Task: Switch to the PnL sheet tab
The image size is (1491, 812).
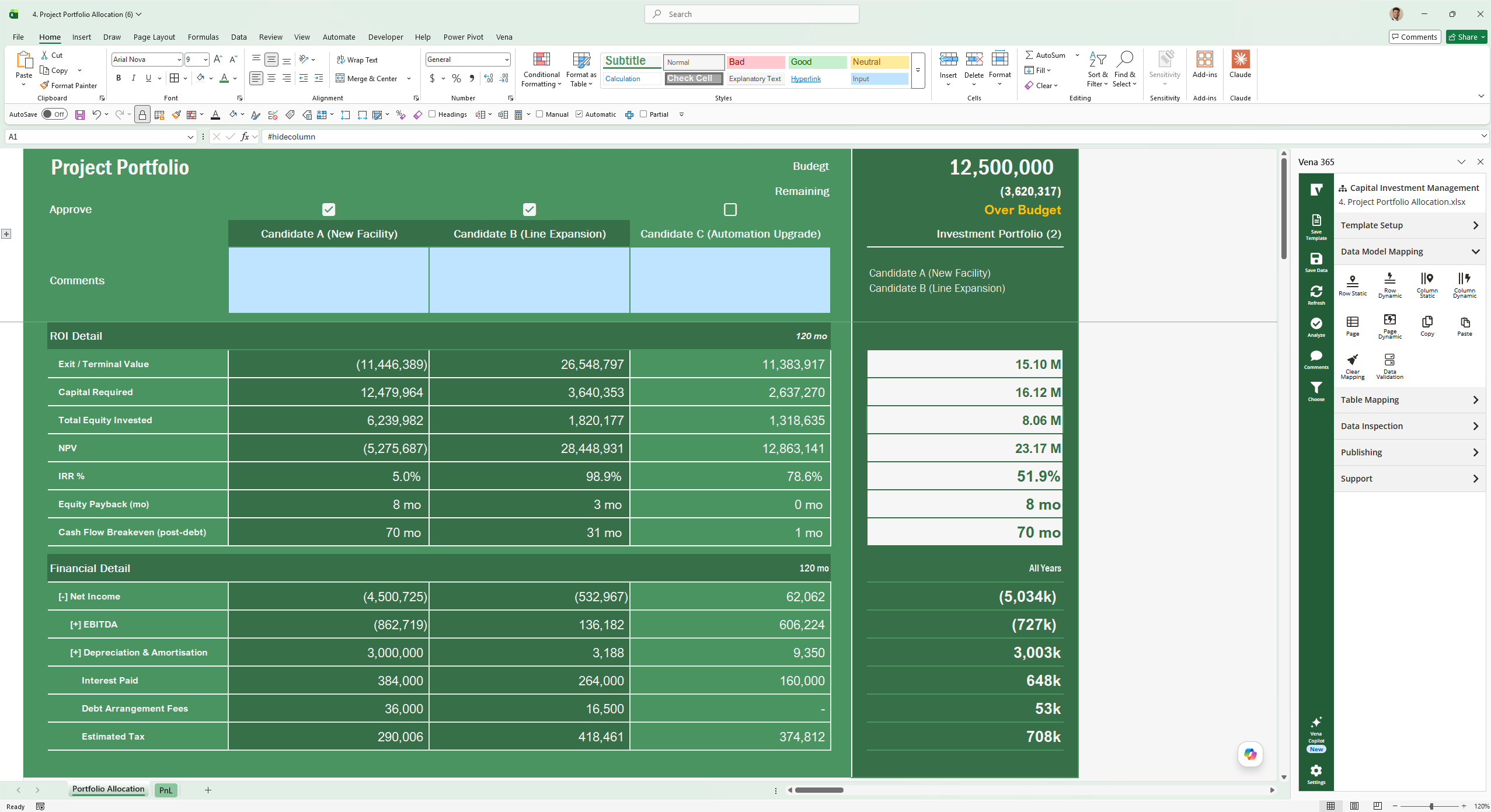Action: [x=166, y=790]
